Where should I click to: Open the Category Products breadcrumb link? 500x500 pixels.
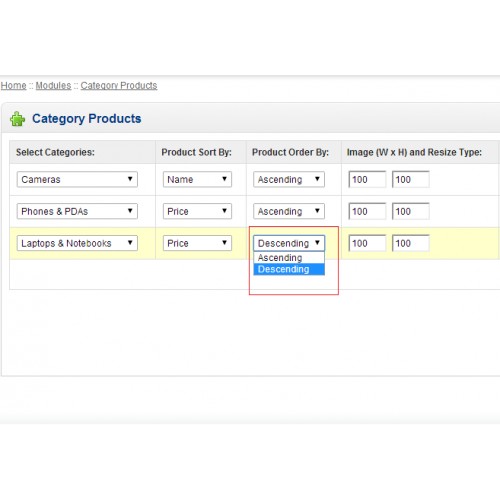point(119,86)
